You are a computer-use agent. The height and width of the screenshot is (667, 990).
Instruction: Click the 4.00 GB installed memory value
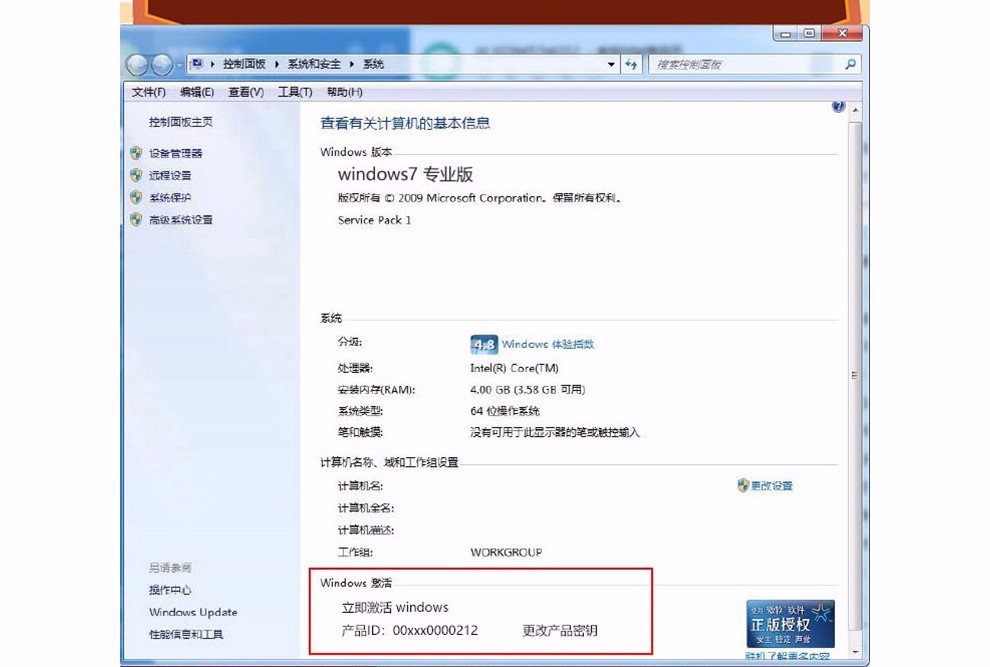coord(528,390)
